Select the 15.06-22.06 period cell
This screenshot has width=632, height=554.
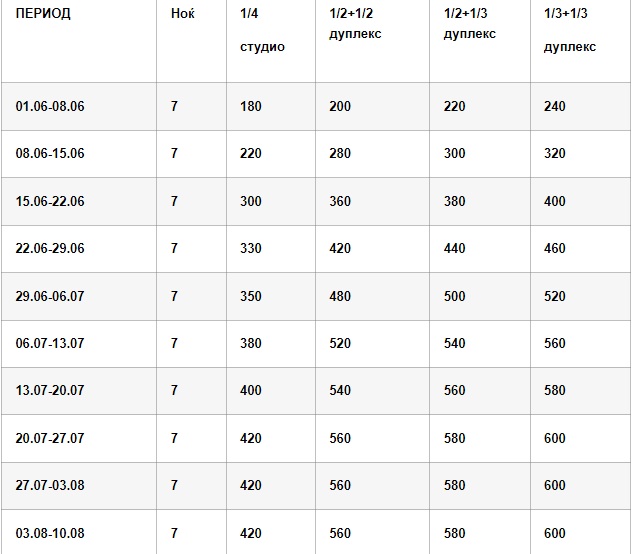(x=50, y=201)
